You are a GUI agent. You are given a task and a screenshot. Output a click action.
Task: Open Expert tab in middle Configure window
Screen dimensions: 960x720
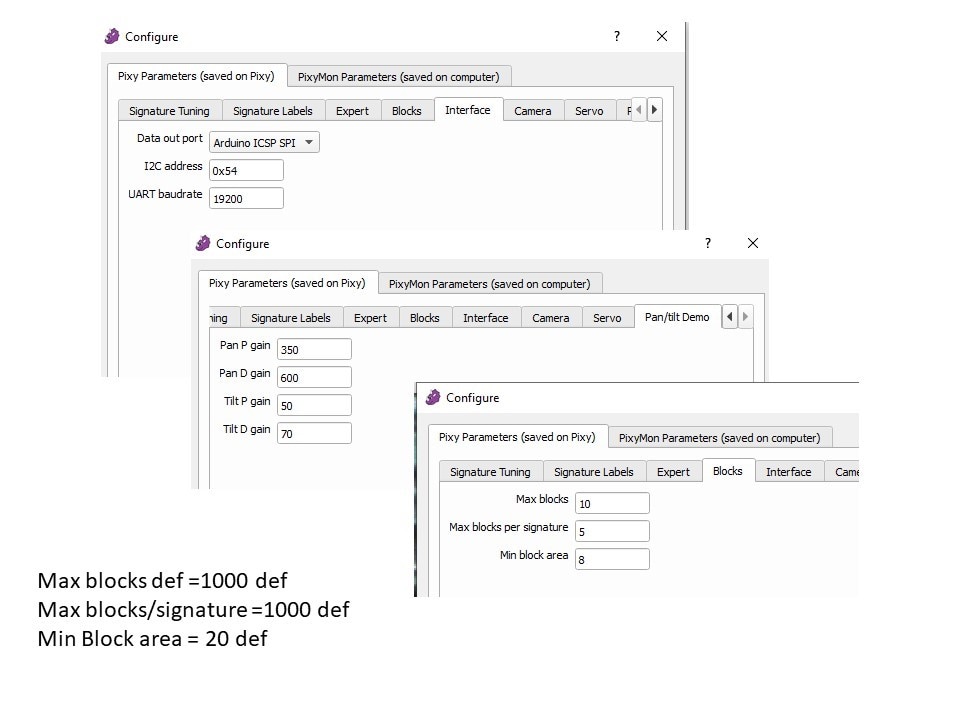click(x=370, y=318)
